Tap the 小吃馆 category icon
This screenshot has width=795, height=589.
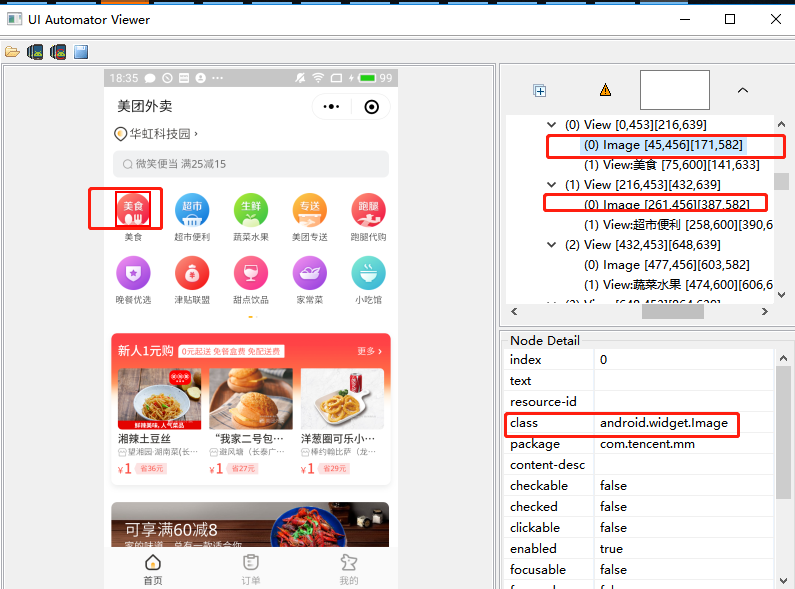click(x=369, y=273)
